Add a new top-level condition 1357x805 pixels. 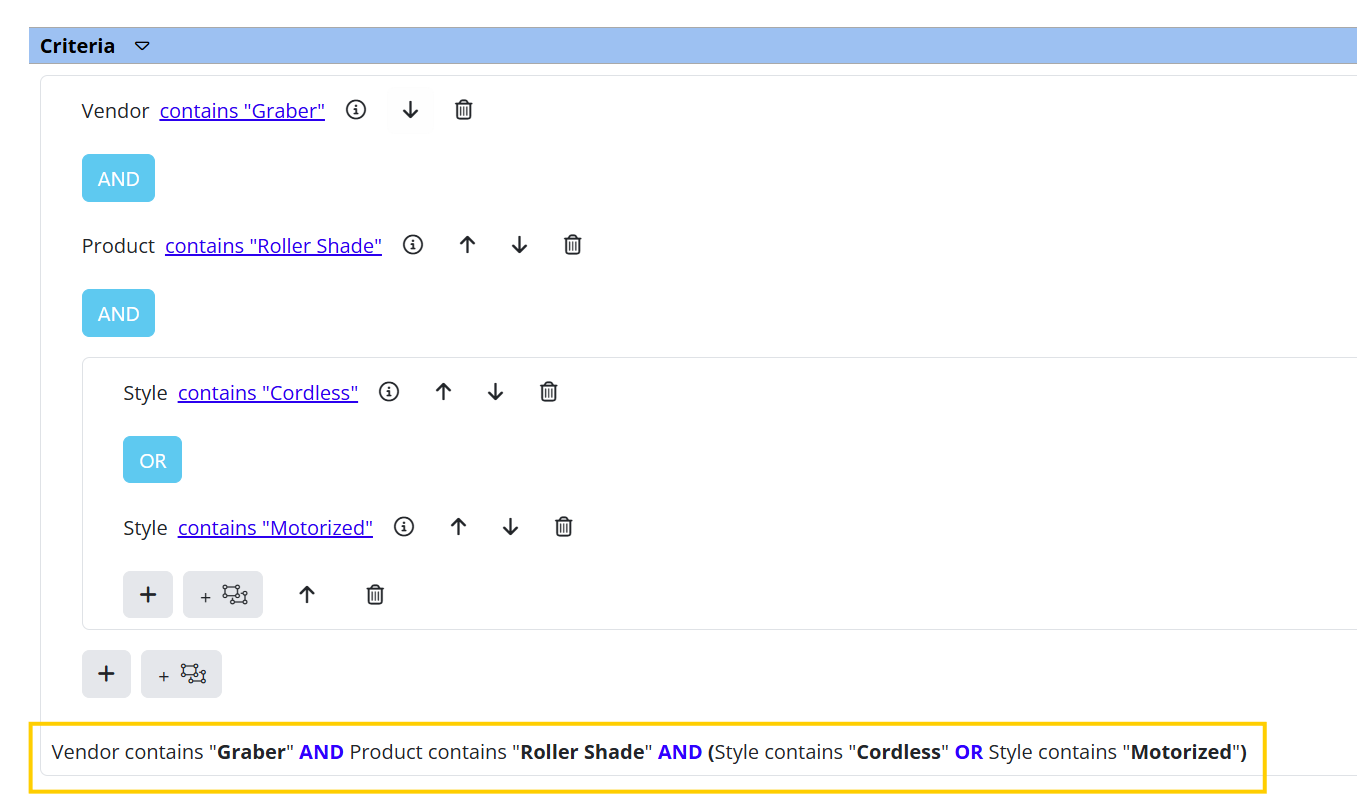(106, 674)
